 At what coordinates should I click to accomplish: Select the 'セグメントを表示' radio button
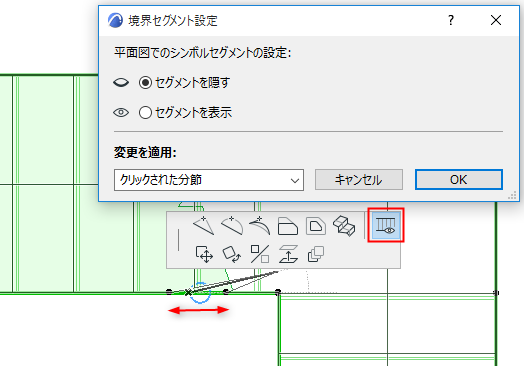pos(145,113)
